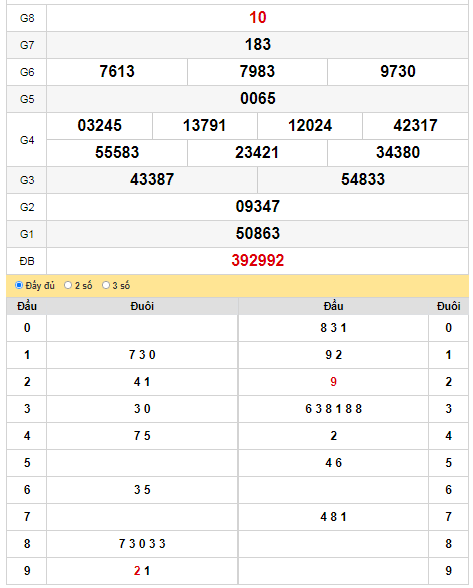The width and height of the screenshot is (473, 588).
Task: Select the G5 result 0065
Action: (258, 98)
